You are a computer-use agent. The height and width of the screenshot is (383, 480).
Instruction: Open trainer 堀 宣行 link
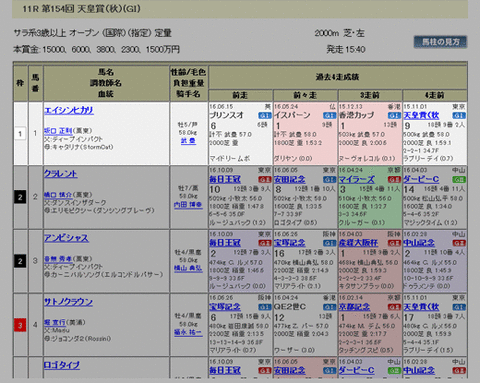tap(55, 322)
